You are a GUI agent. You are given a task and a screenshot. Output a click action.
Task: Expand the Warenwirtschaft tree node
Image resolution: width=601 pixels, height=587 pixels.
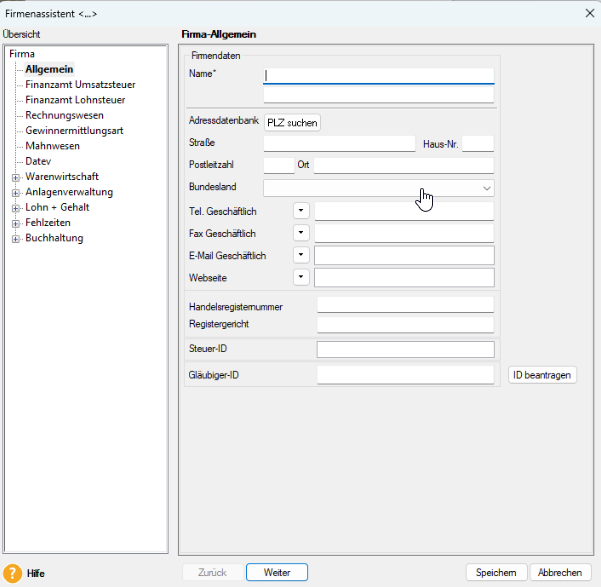tap(15, 178)
